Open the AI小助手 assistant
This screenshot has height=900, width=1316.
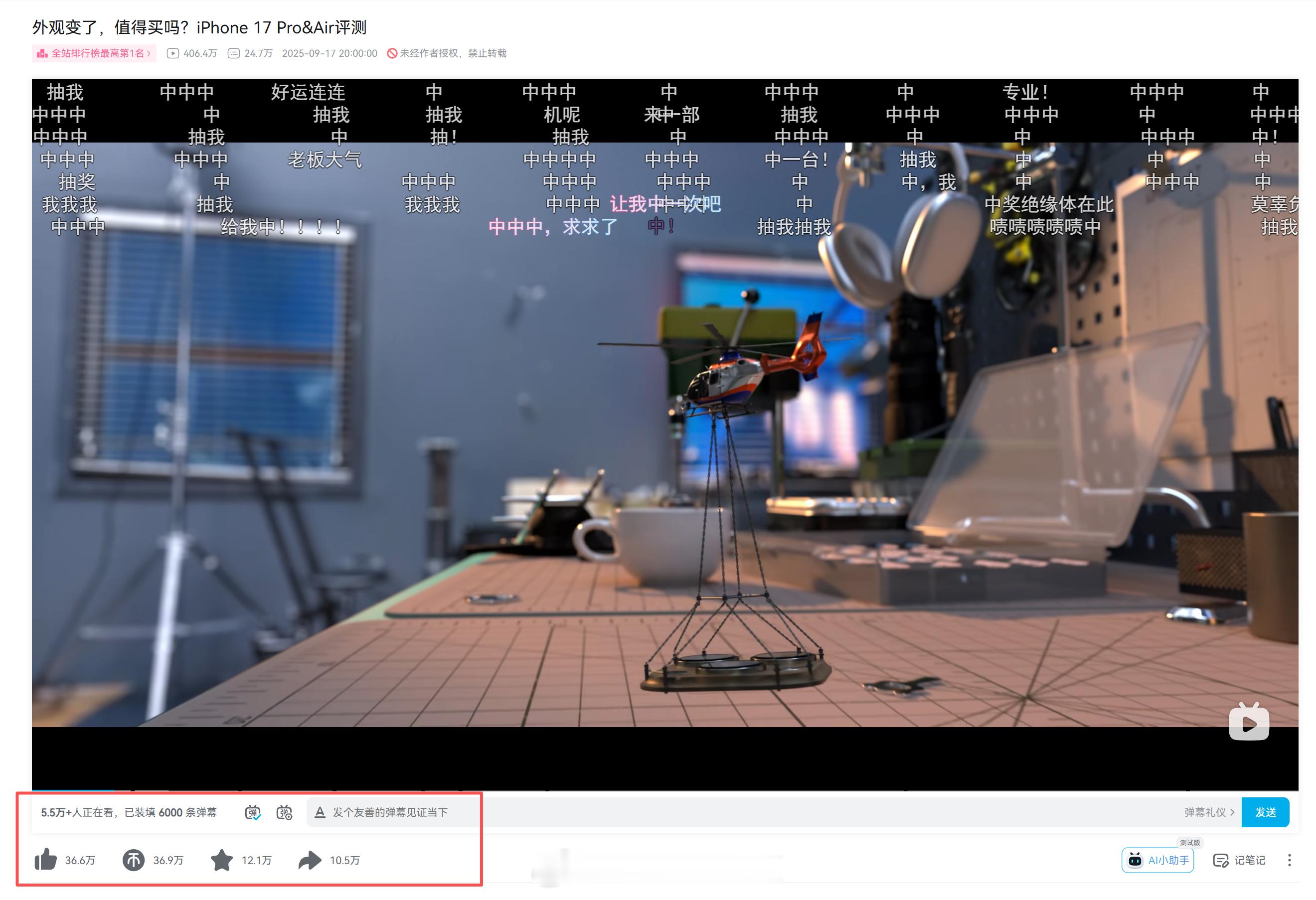(x=1157, y=860)
